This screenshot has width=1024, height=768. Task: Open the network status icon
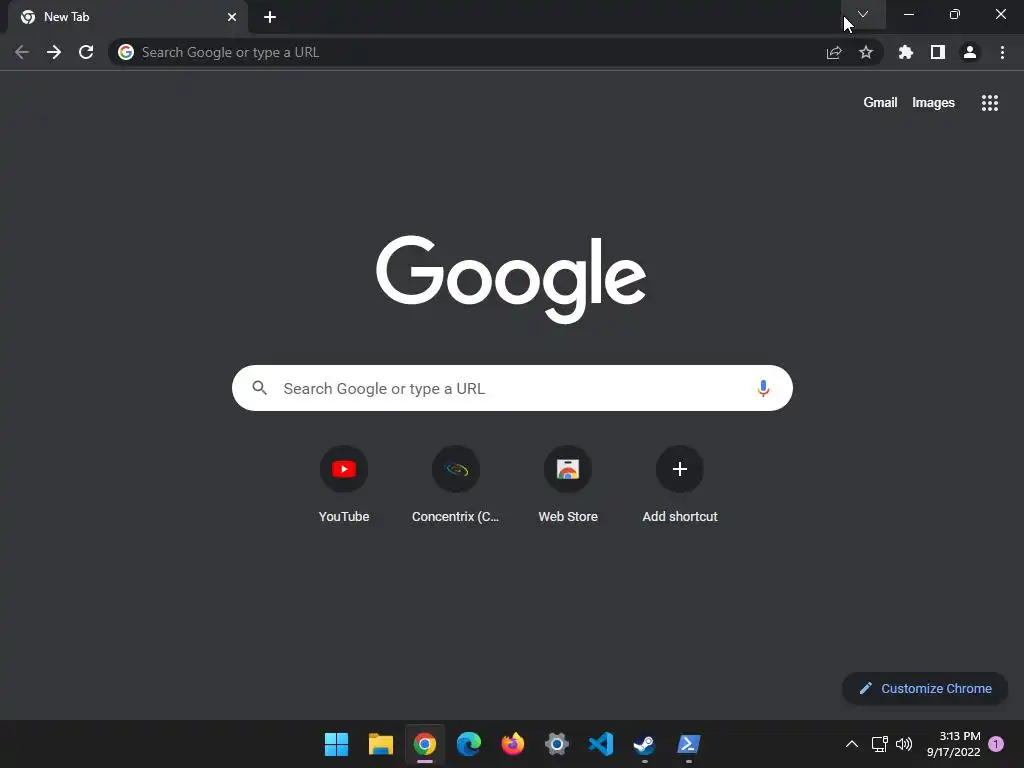(x=879, y=744)
